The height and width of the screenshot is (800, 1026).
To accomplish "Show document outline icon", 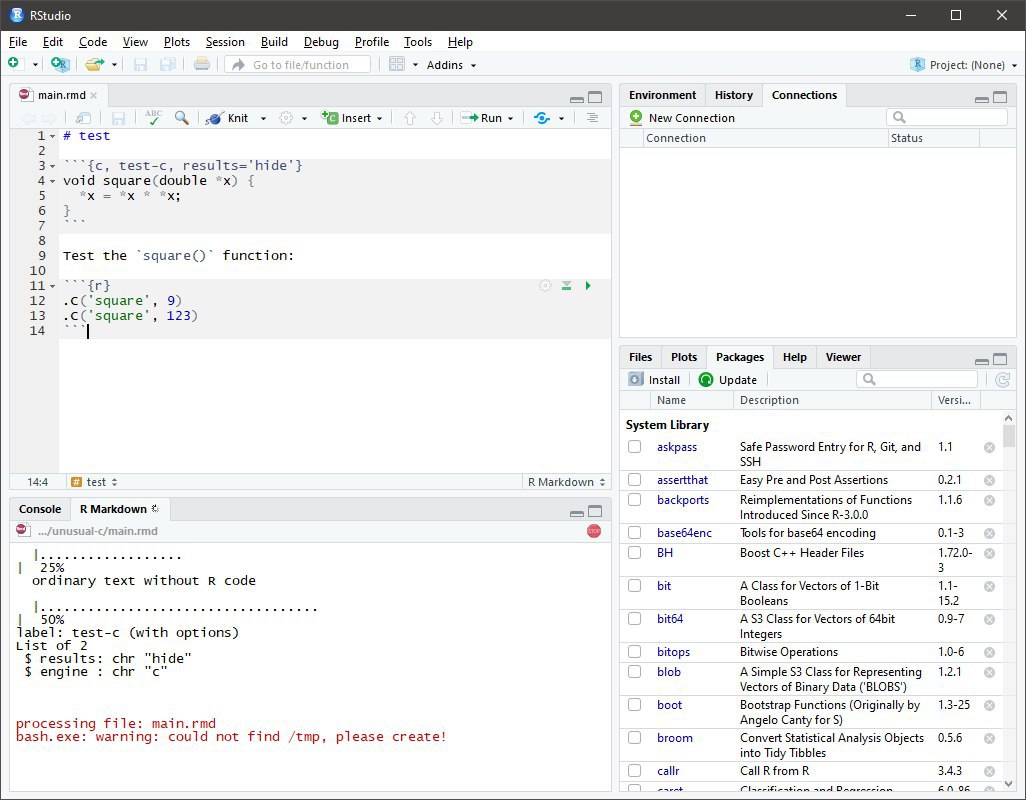I will 592,118.
